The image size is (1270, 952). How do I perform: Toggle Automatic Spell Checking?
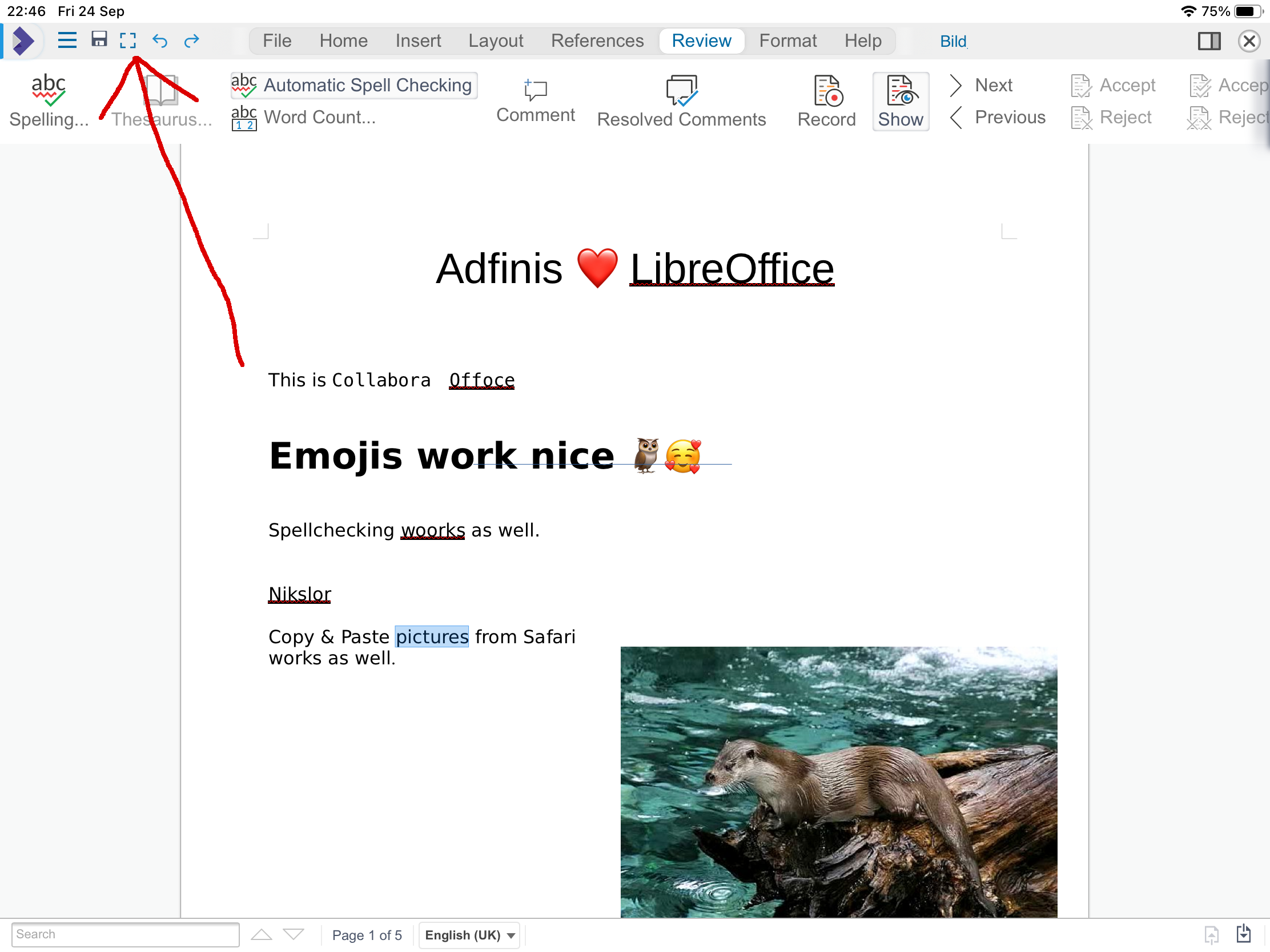tap(353, 85)
